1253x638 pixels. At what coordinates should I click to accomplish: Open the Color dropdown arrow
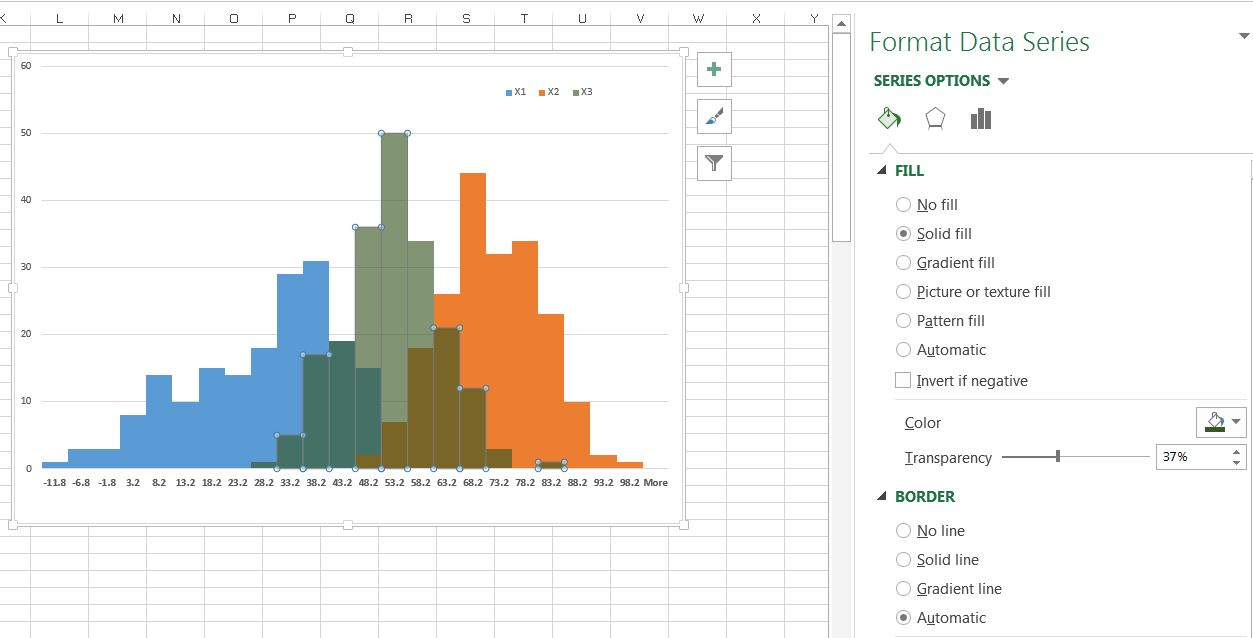1237,422
